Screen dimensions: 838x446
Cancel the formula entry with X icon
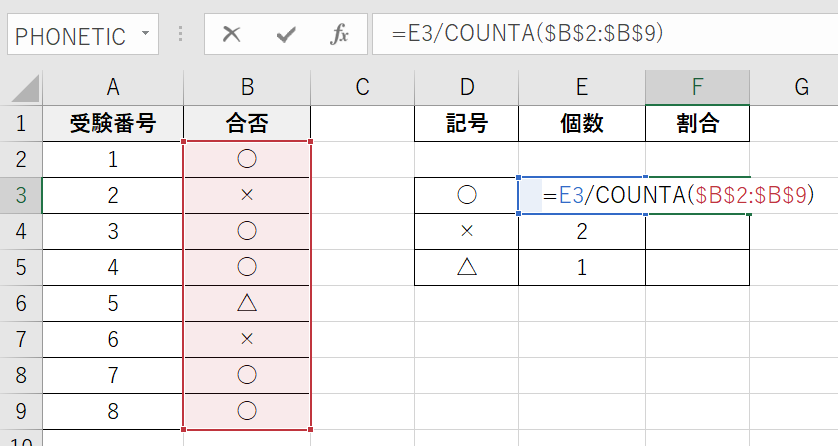click(x=232, y=35)
